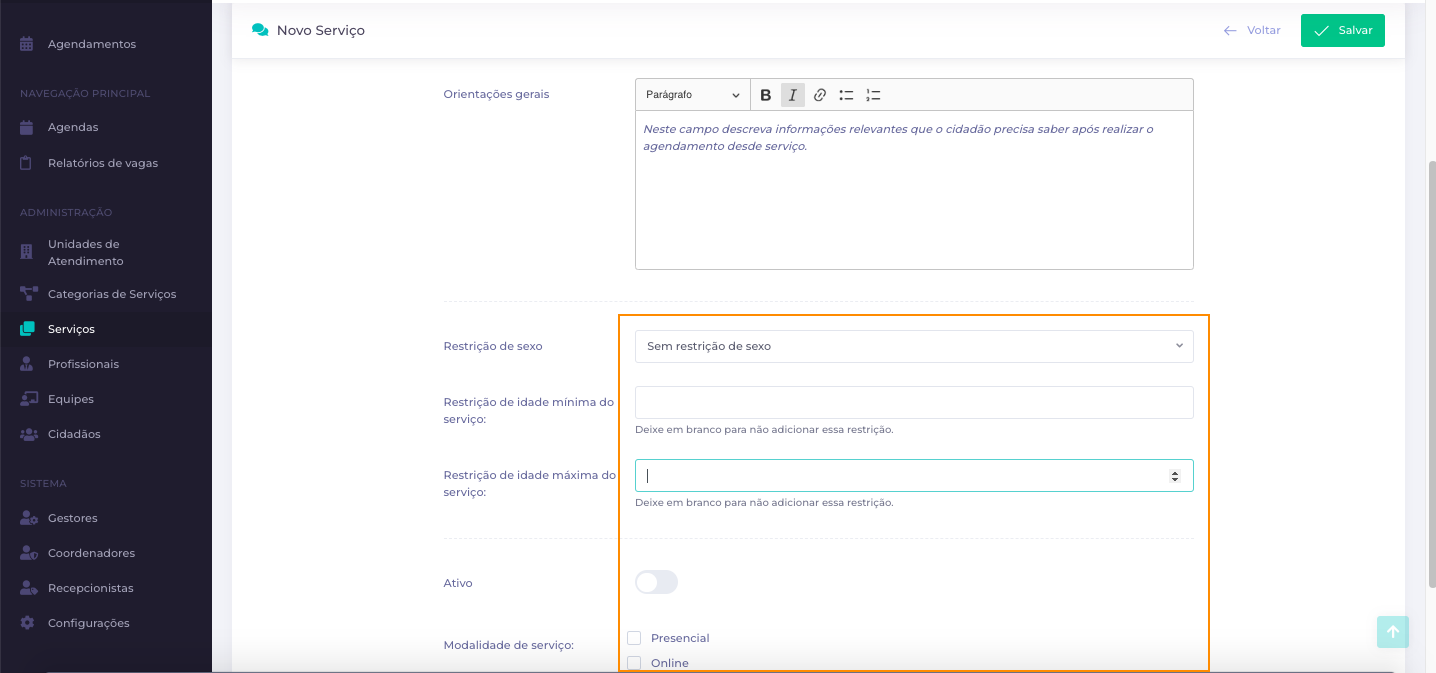Focus the Orientações gerais text area

[x=914, y=190]
